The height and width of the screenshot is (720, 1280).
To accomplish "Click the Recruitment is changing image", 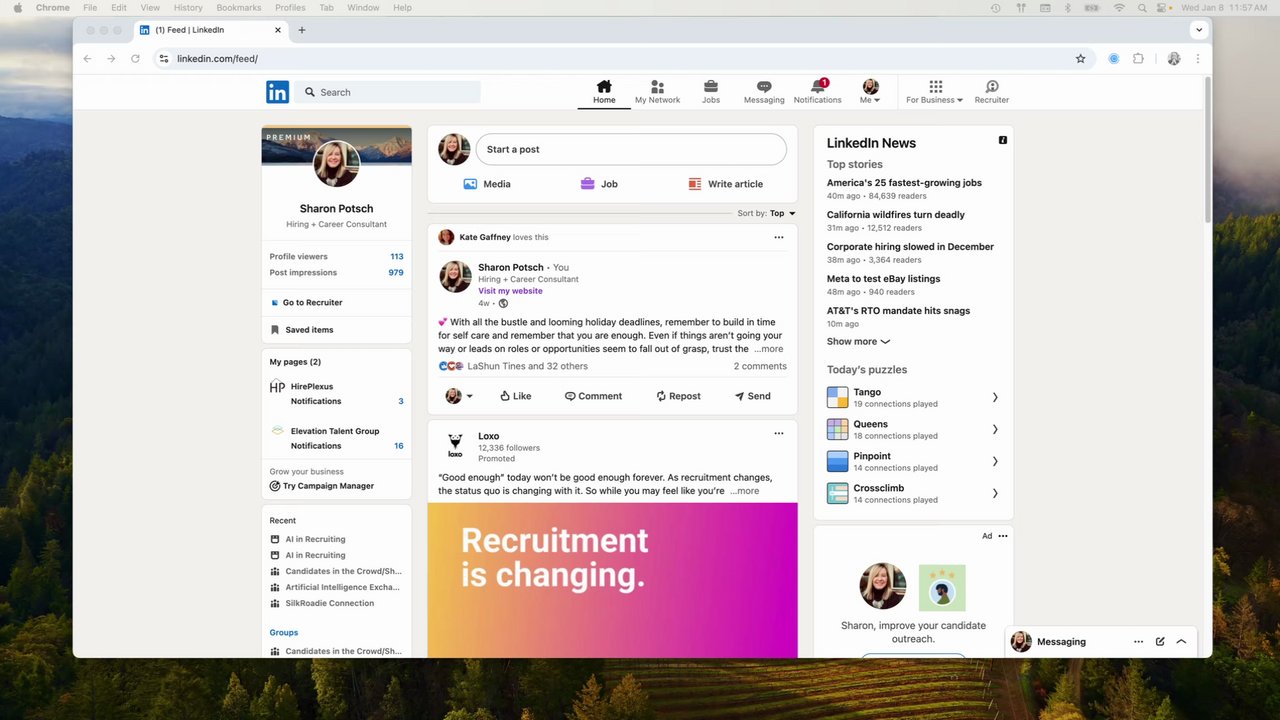I will point(612,580).
